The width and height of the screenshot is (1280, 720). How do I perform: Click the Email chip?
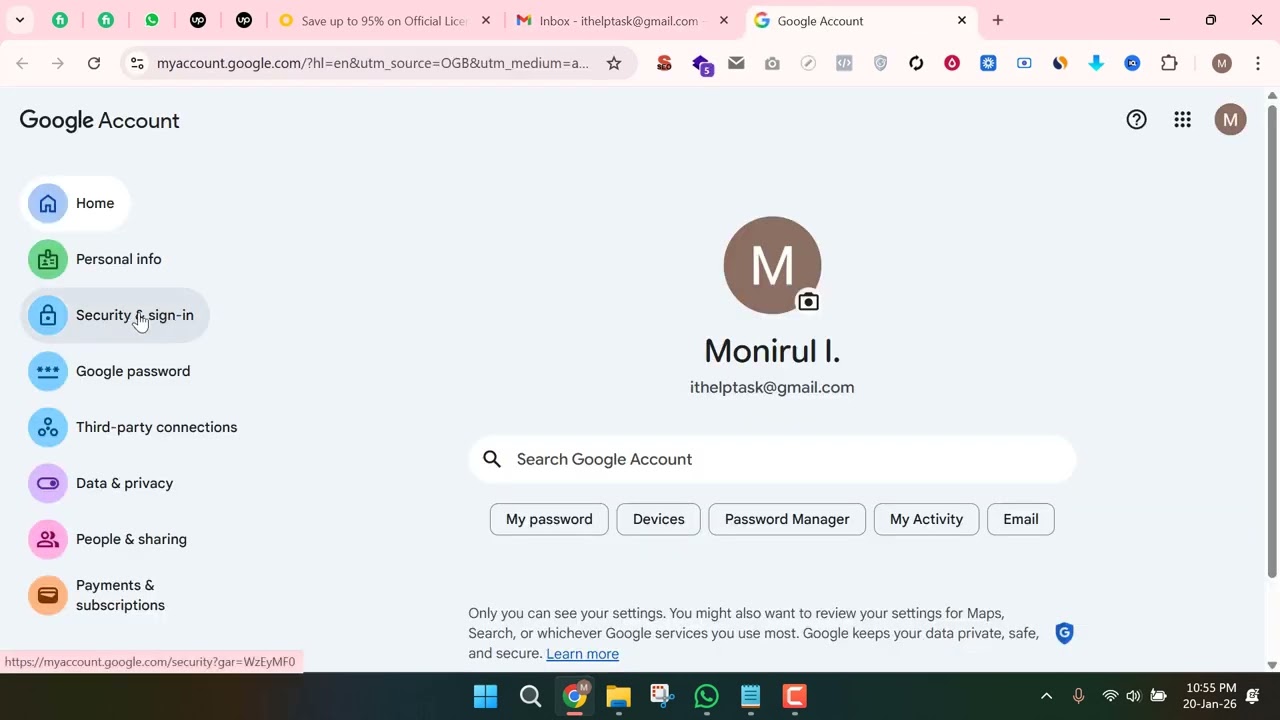coord(1021,519)
